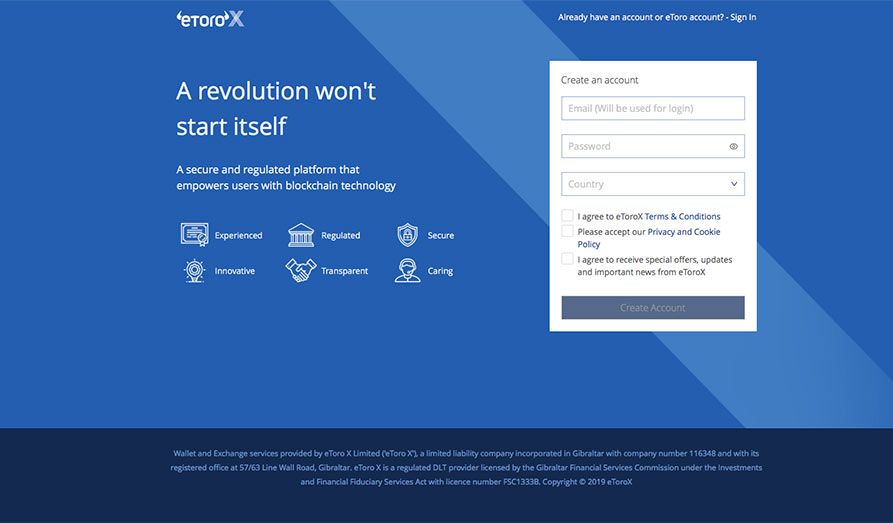Click the Regulated bank building icon

[301, 235]
